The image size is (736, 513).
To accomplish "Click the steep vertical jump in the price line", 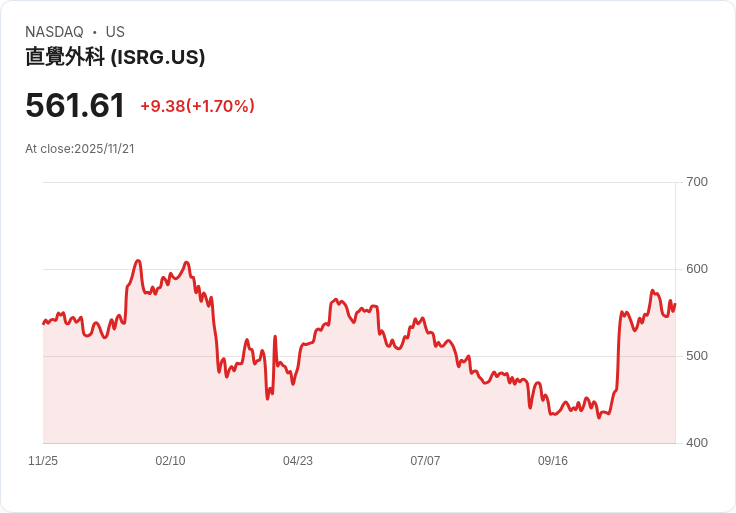I will coord(618,350).
